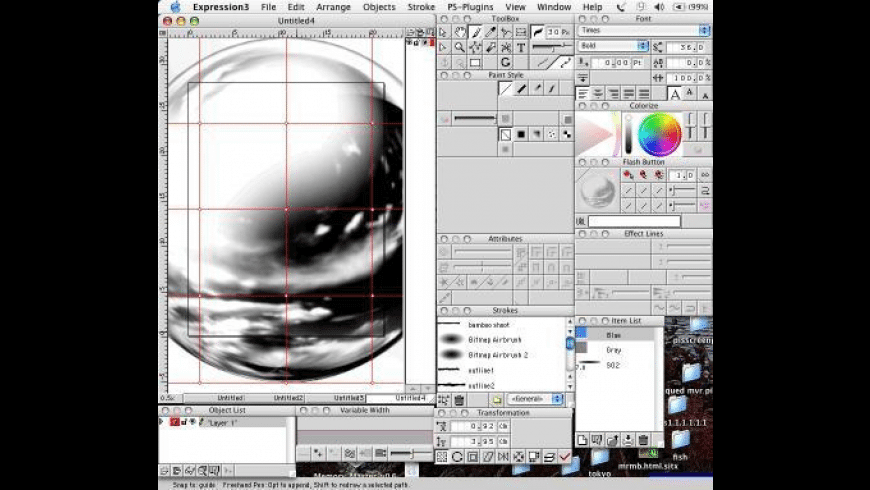Select the G-shaped spiral tool in ToolBox
870x490 pixels.
pyautogui.click(x=505, y=63)
